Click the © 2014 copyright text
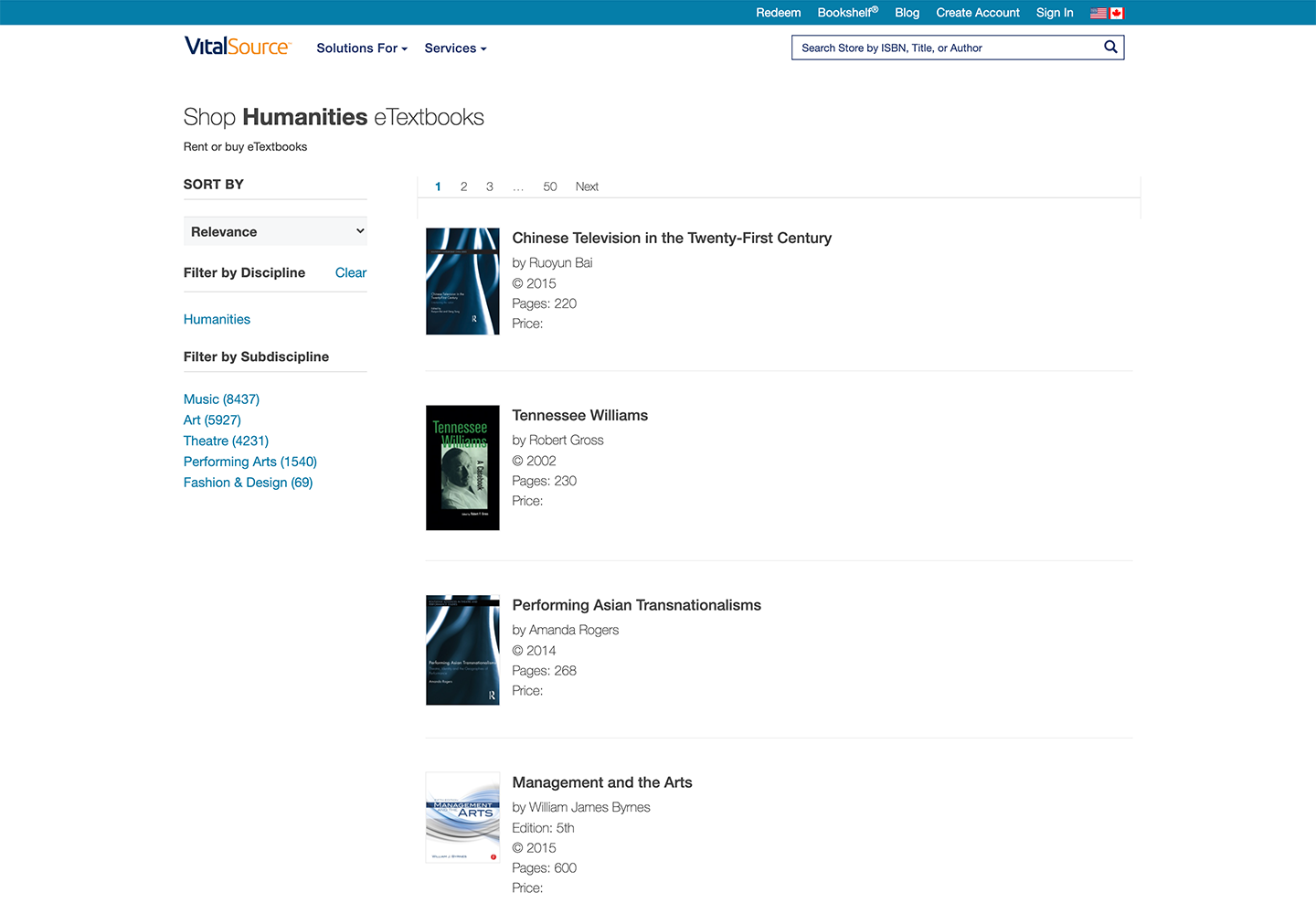 click(534, 651)
